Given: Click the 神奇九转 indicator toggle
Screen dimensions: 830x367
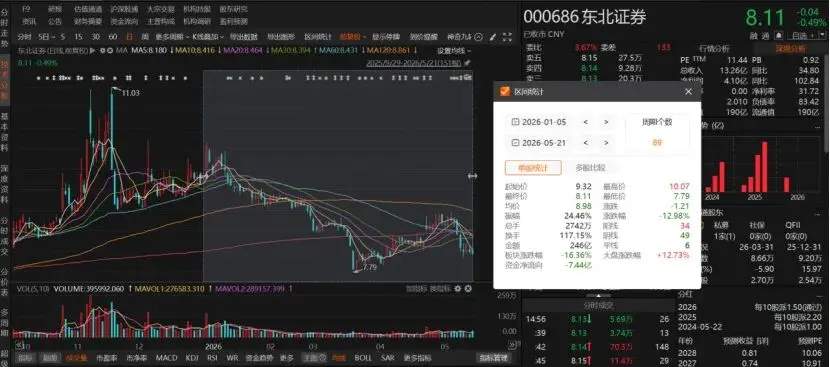Looking at the screenshot, I should (459, 37).
